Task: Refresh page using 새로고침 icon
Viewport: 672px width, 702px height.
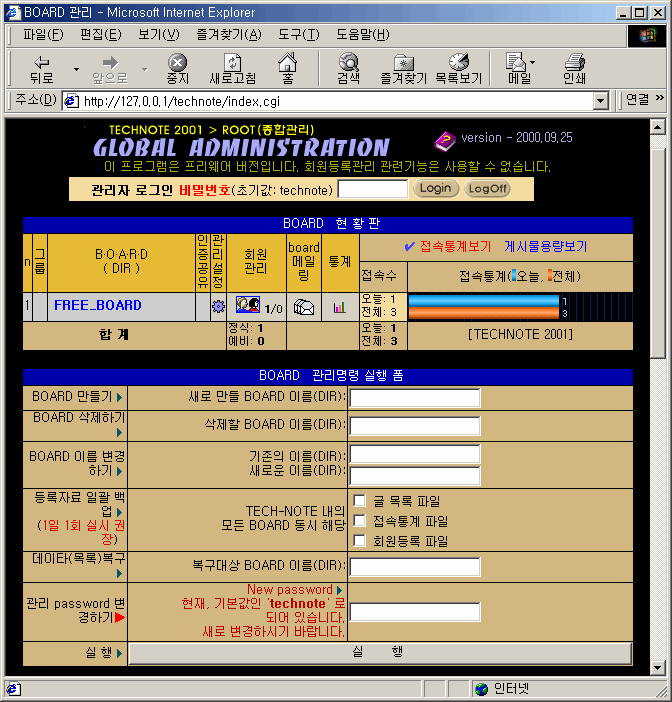Action: 232,62
